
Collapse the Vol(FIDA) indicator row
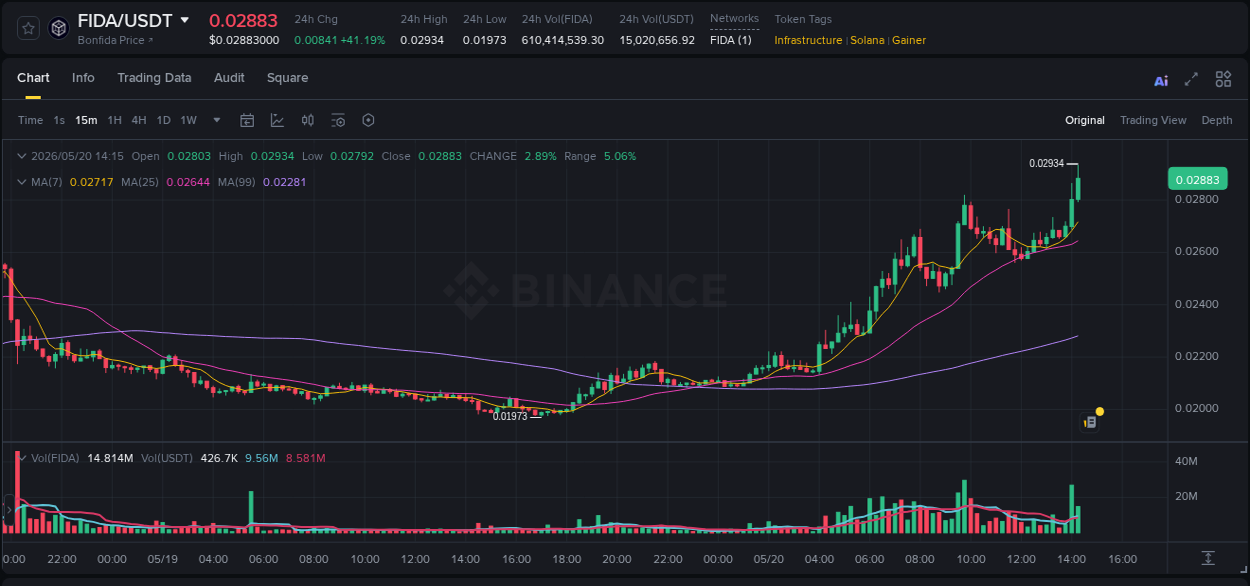click(x=22, y=458)
